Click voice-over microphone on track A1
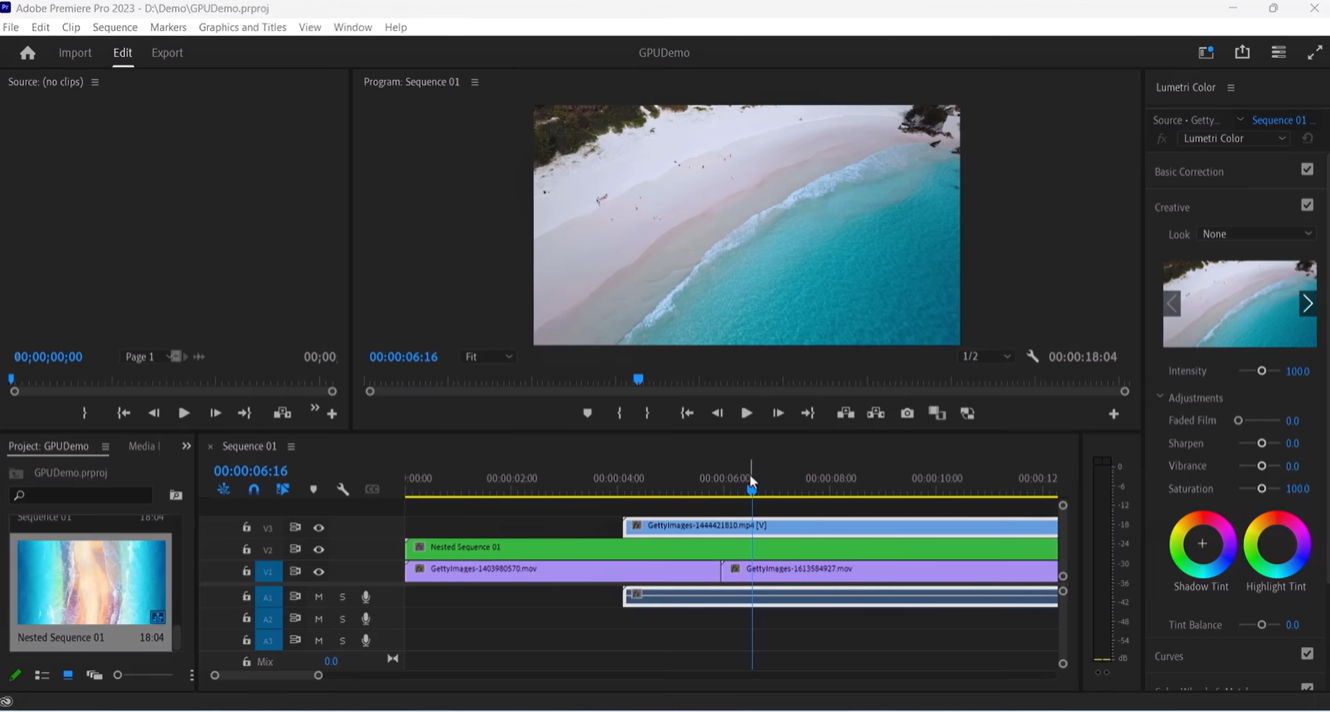Viewport: 1330px width, 712px height. tap(366, 597)
